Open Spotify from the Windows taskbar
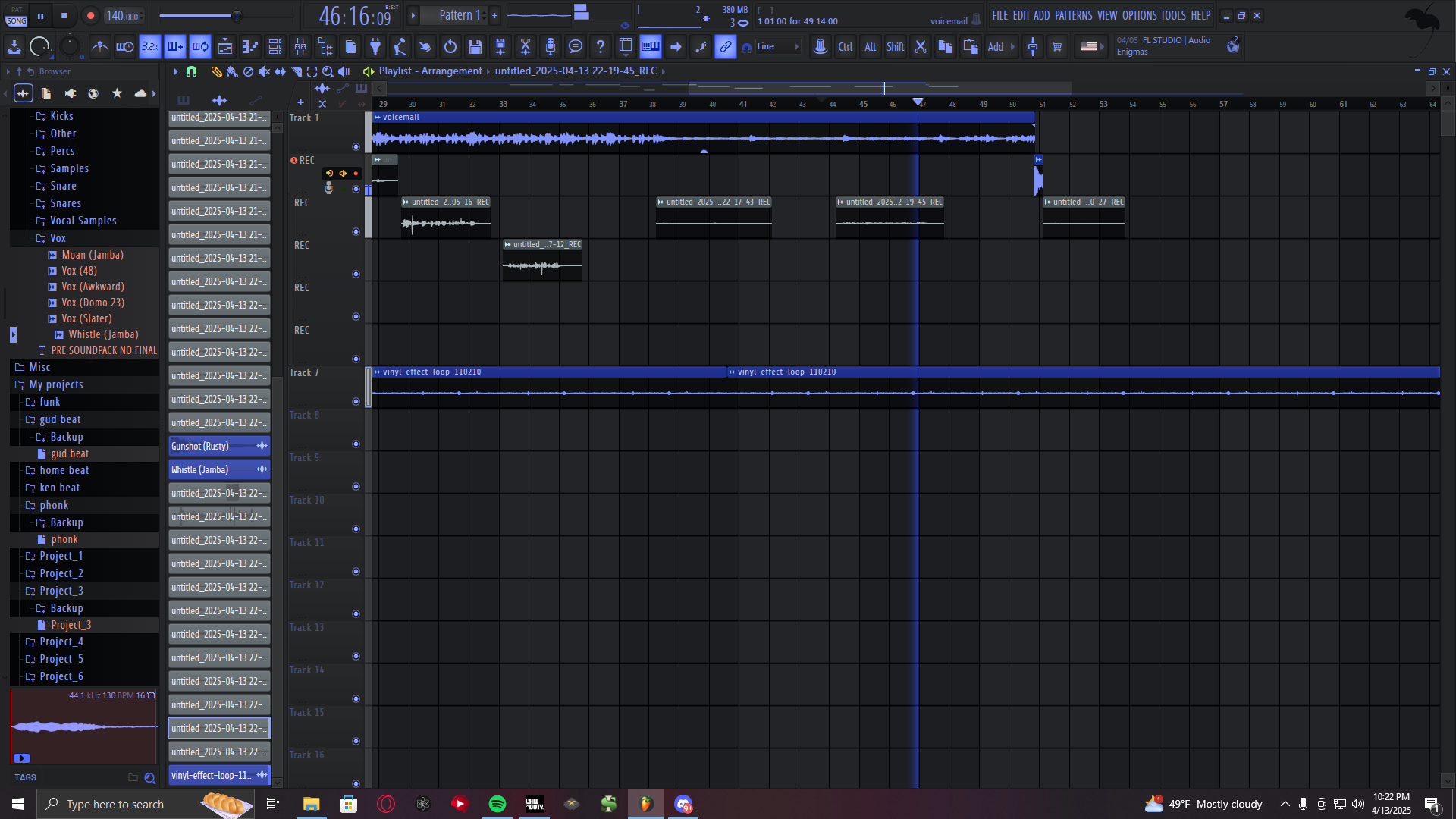This screenshot has width=1456, height=819. pyautogui.click(x=497, y=804)
